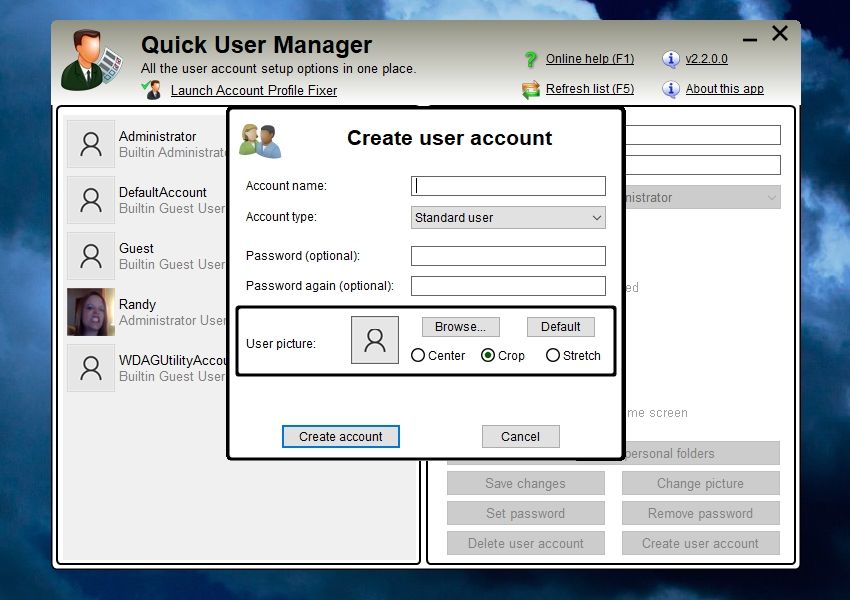Viewport: 850px width, 600px height.
Task: Select the WDAGUtilityAccount name in user list
Action: [173, 360]
